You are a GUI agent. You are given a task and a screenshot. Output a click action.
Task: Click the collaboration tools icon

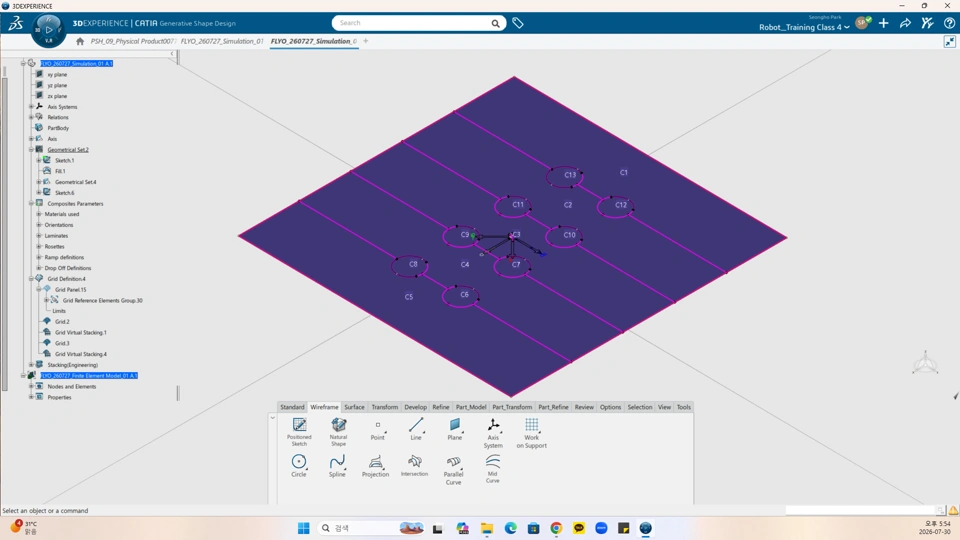tap(928, 23)
